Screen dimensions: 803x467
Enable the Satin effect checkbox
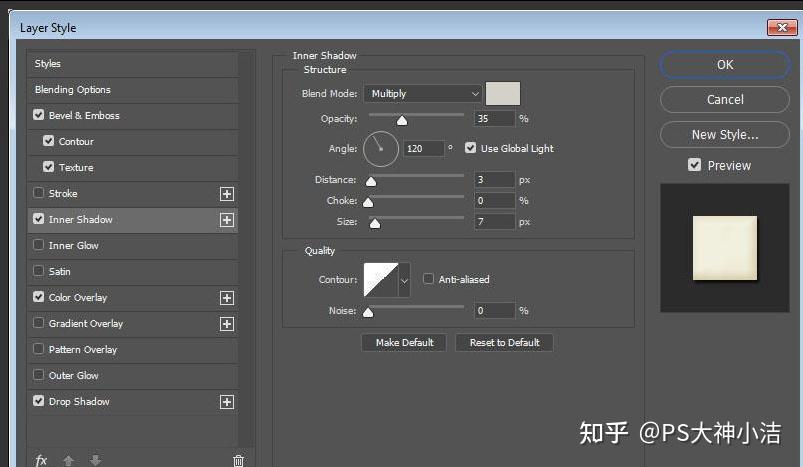tap(38, 271)
